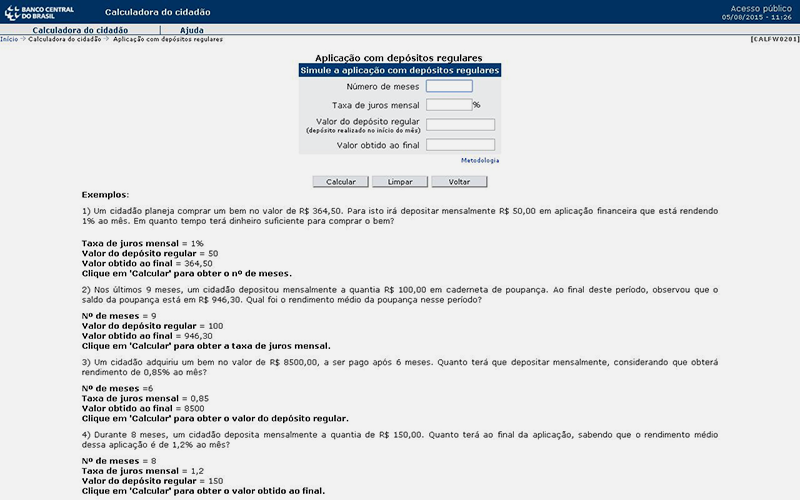
Task: Click the 'Taxa de juros mensal' field
Action: pyautogui.click(x=448, y=105)
